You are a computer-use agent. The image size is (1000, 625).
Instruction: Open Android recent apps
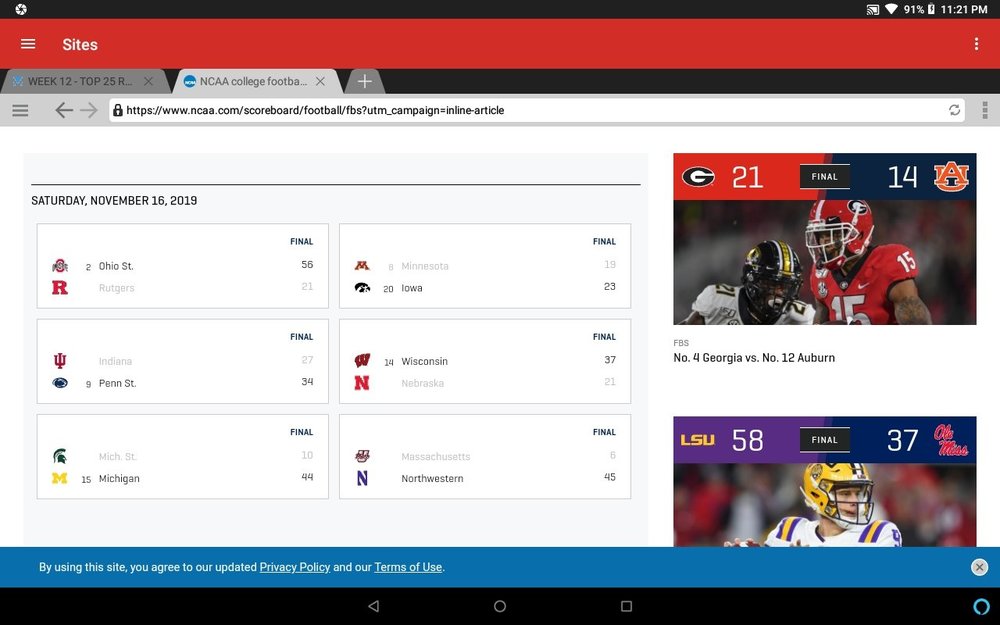tap(627, 606)
